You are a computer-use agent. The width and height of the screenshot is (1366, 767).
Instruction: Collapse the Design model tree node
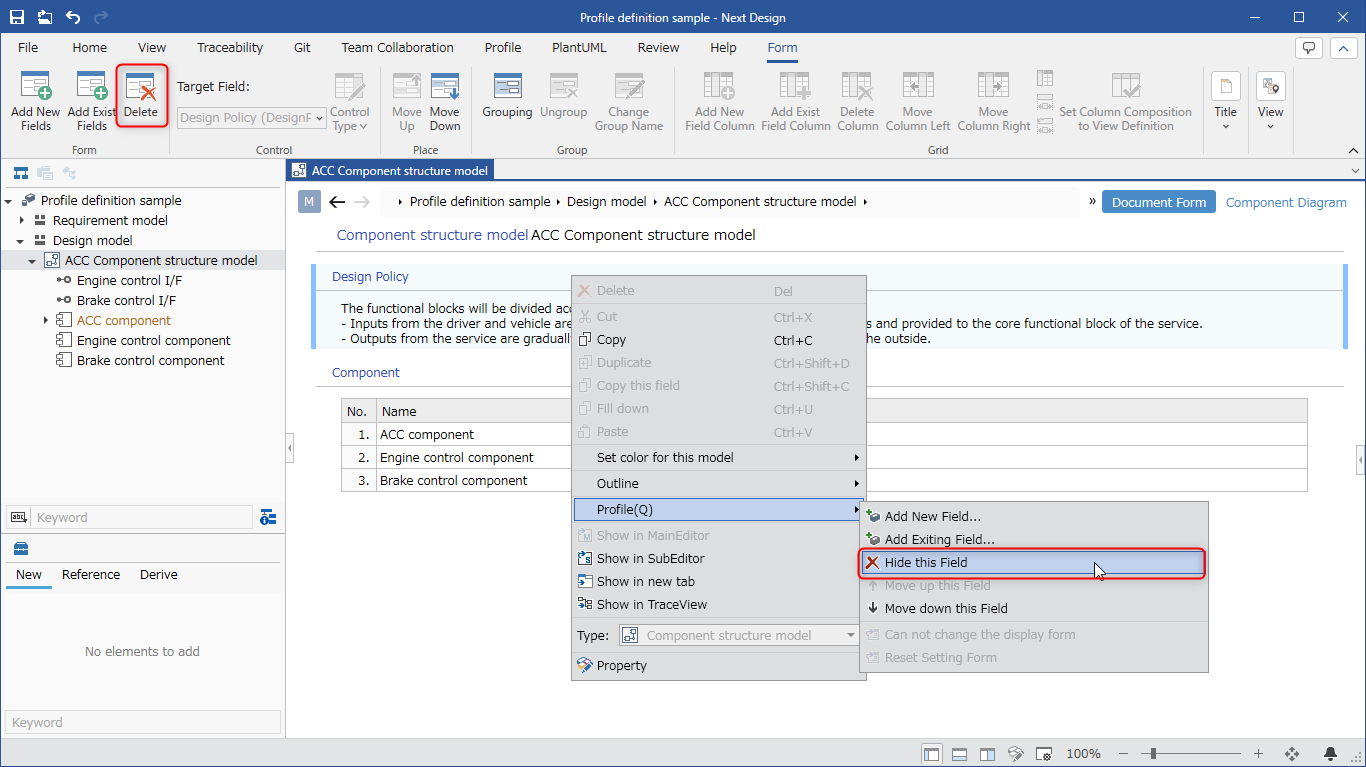[21, 240]
